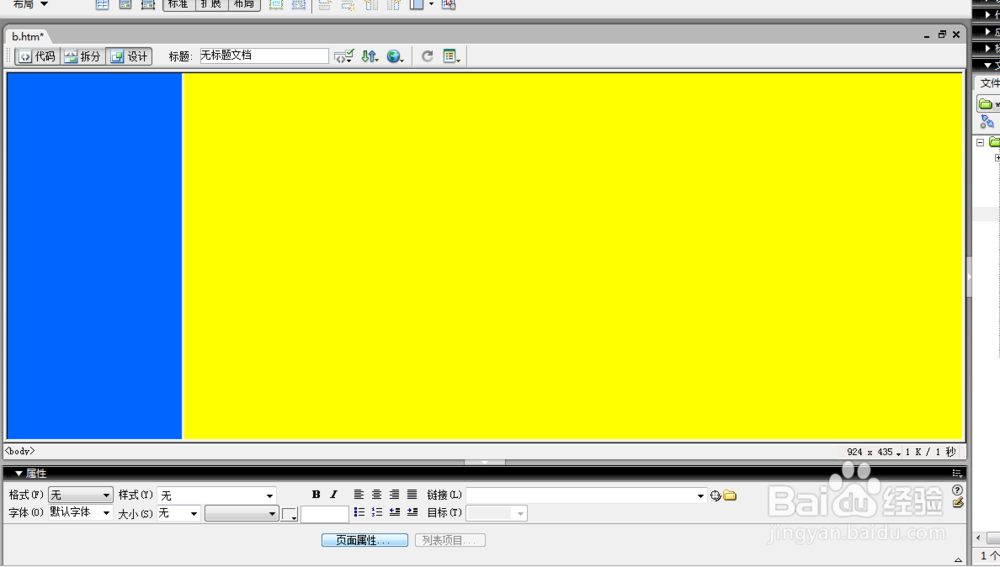Collapse the 文件 files panel group
Image resolution: width=1000 pixels, height=567 pixels.
(988, 65)
